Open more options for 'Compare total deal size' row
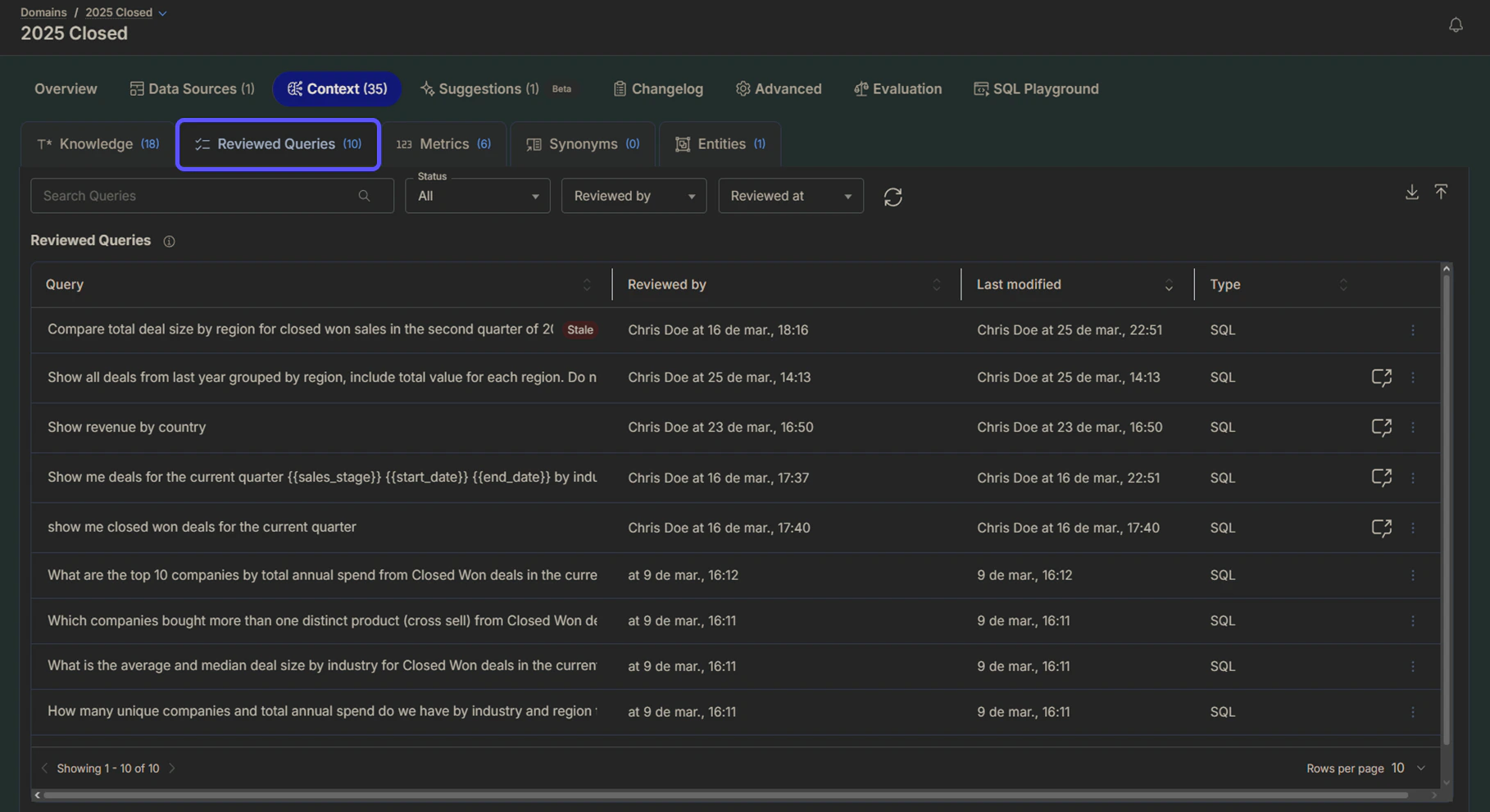The image size is (1490, 812). pyautogui.click(x=1412, y=330)
